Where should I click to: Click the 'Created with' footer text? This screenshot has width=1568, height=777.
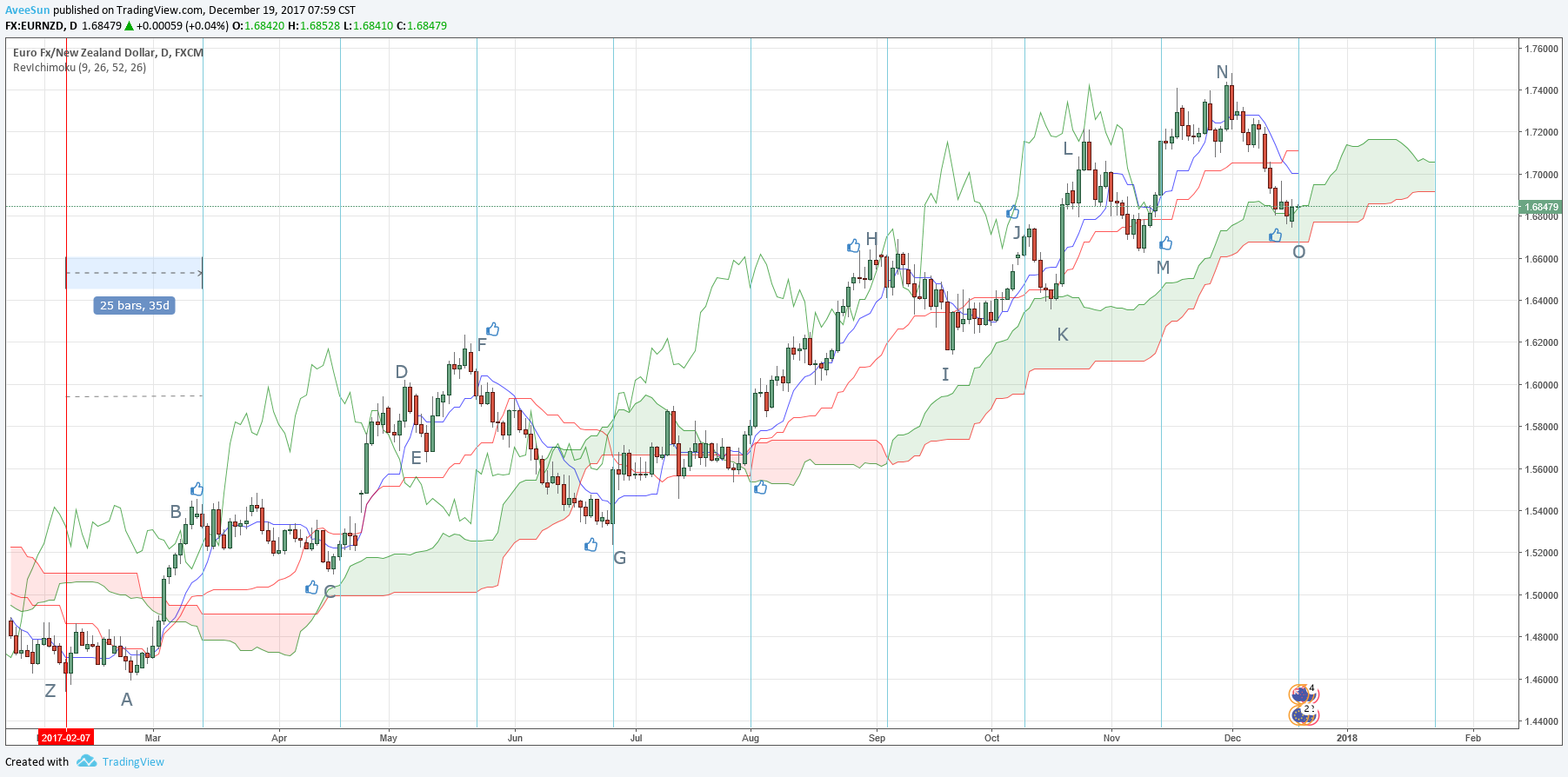pyautogui.click(x=37, y=761)
